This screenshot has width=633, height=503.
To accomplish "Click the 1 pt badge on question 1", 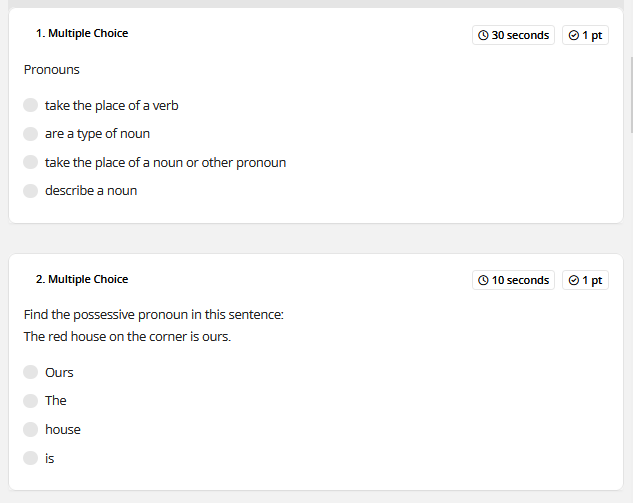I will click(x=585, y=35).
